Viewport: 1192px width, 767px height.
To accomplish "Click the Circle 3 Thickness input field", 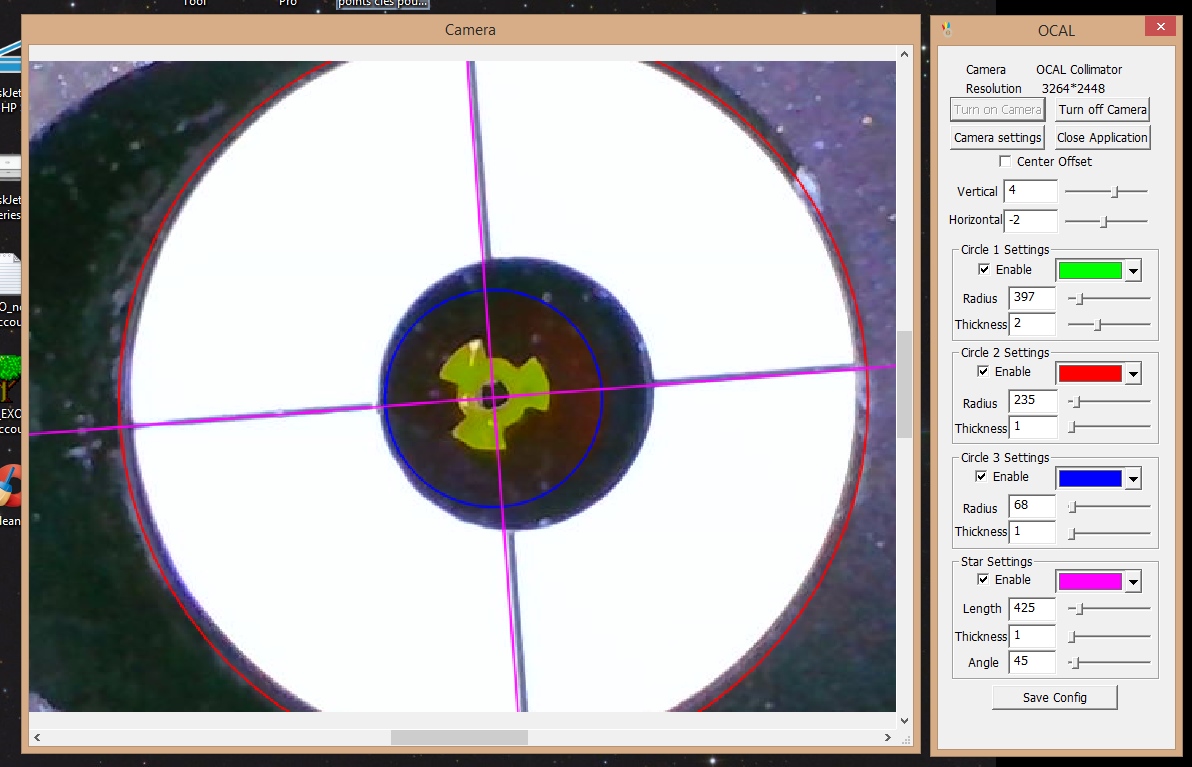I will click(1032, 532).
